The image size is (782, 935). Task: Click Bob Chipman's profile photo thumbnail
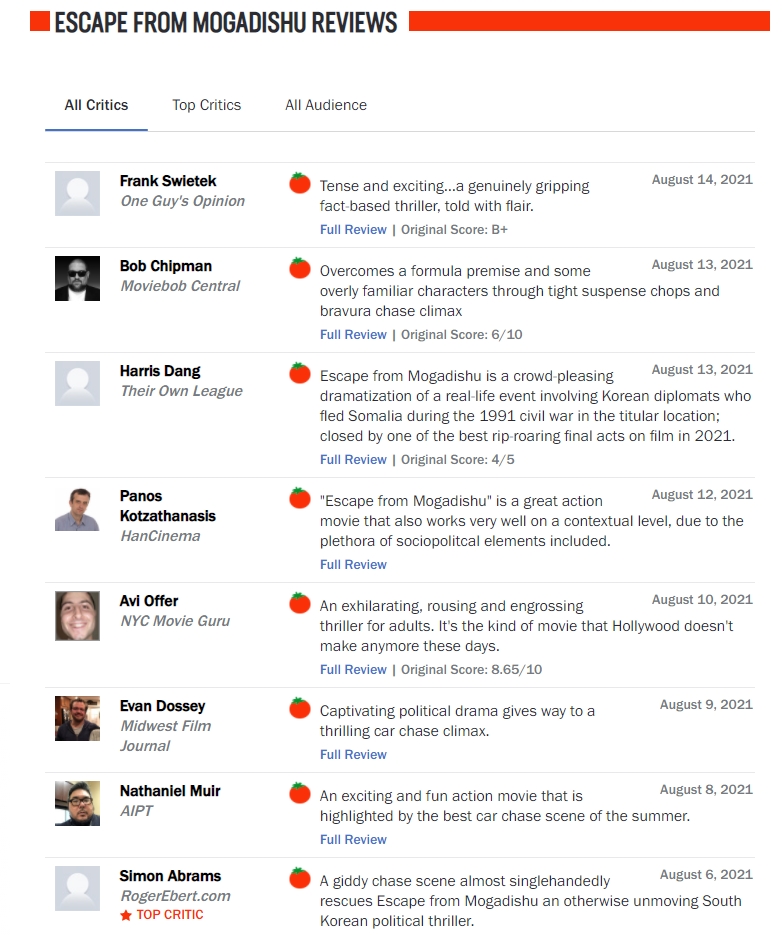point(78,278)
